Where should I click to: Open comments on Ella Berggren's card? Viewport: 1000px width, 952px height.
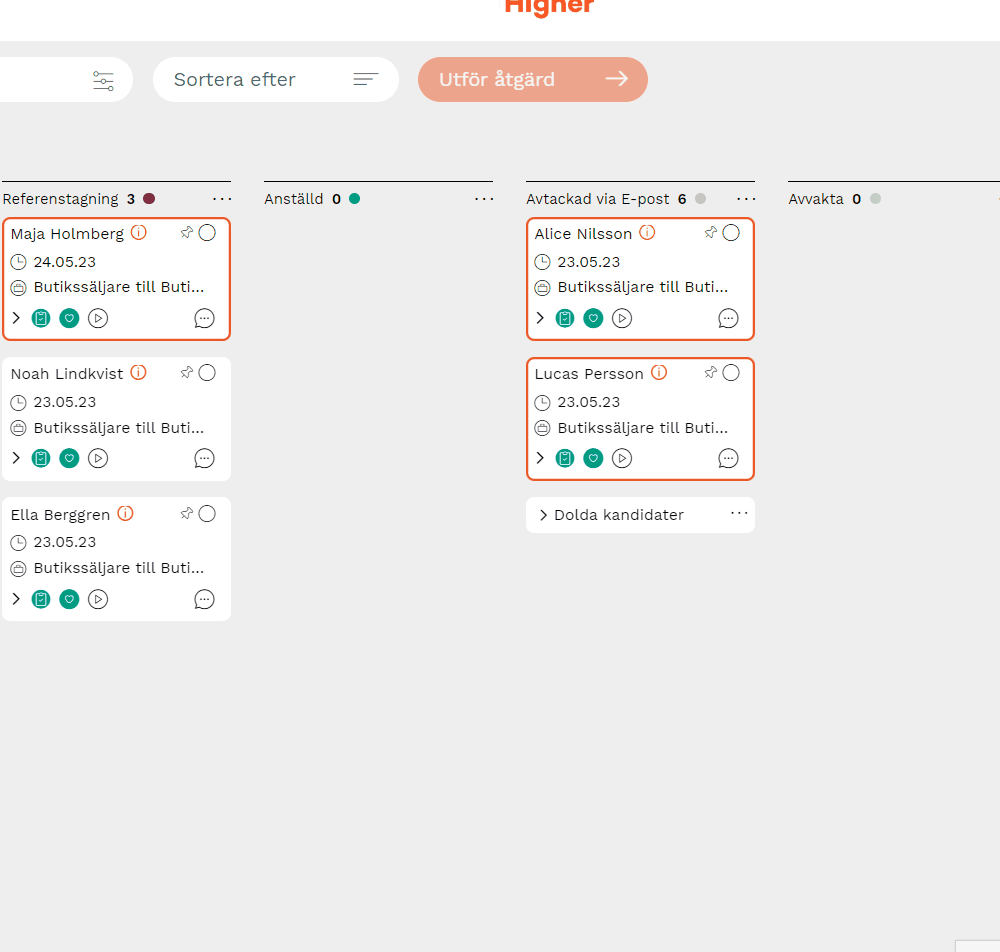[204, 599]
